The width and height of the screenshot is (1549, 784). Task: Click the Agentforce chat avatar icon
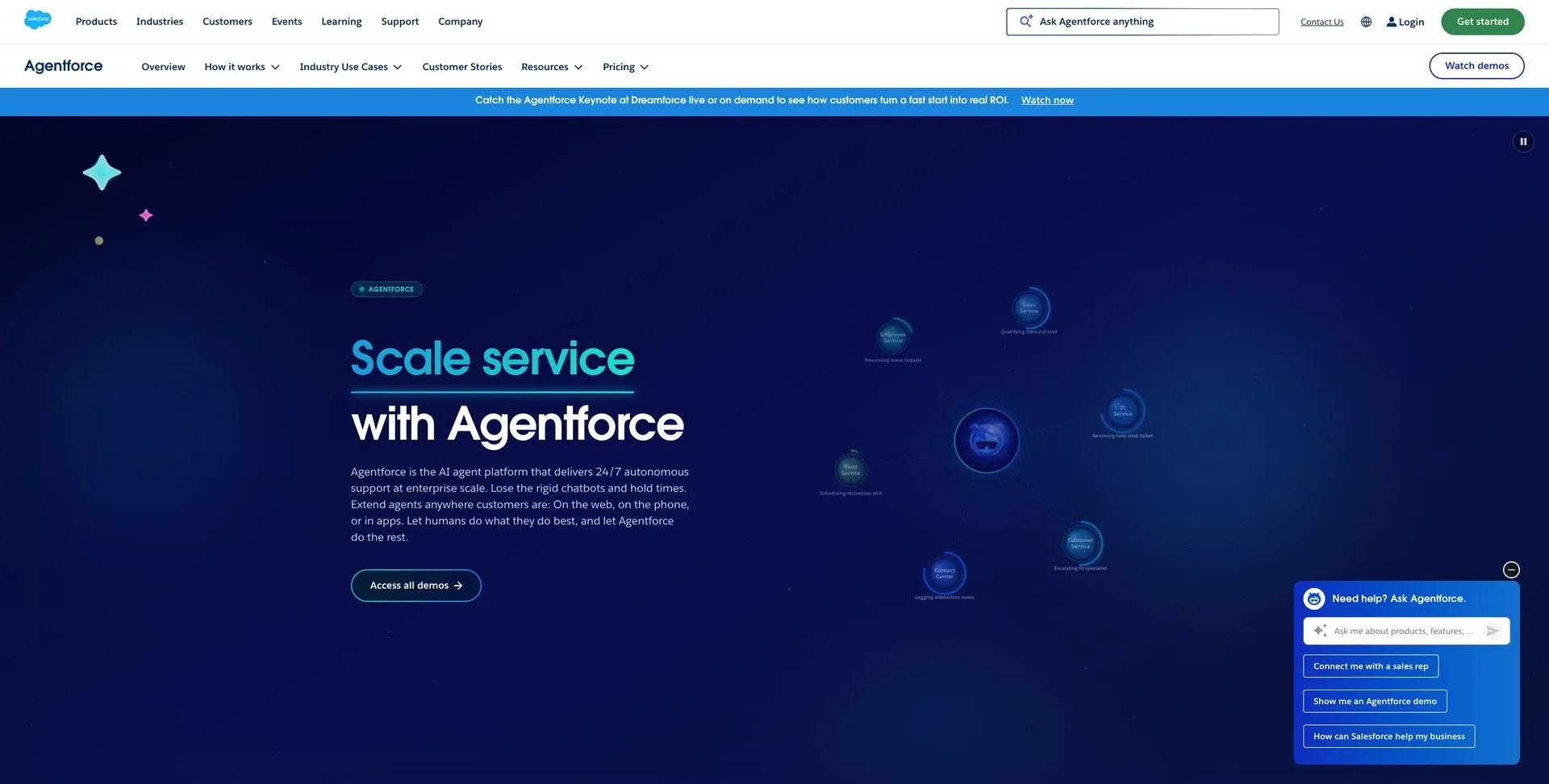pos(1314,598)
